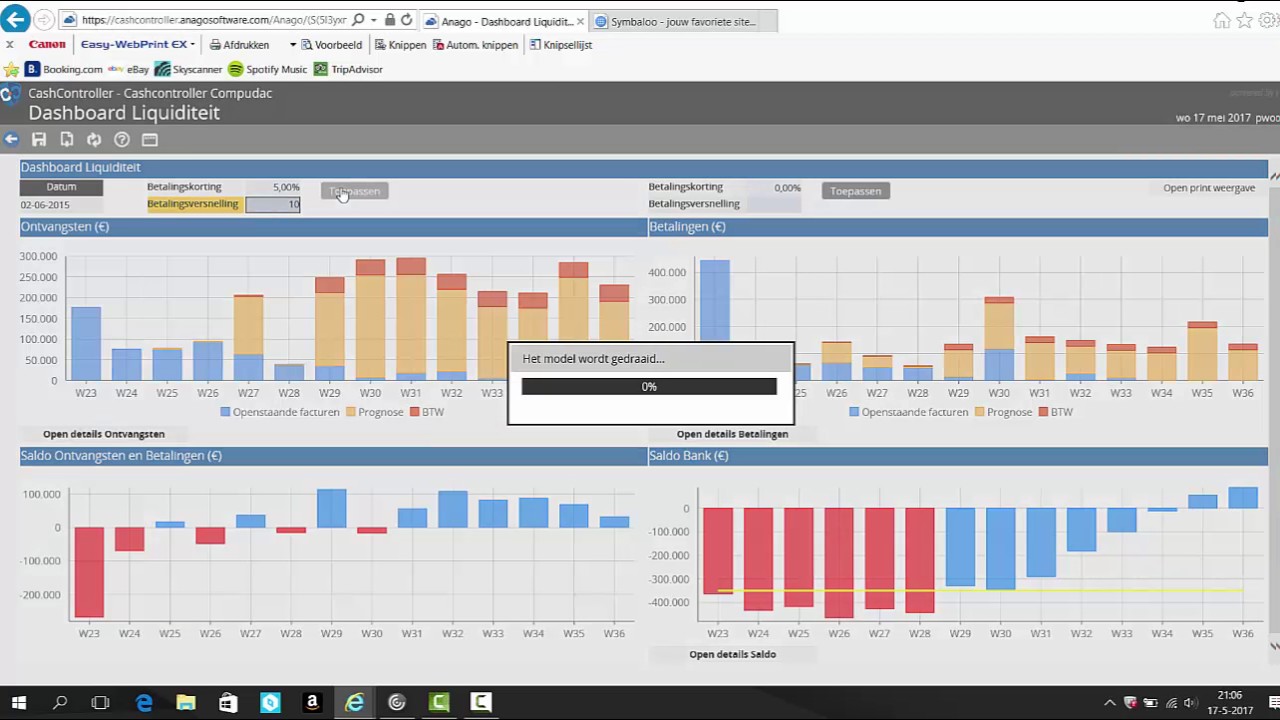Save using the floppy disk toolbar icon
The height and width of the screenshot is (720, 1280).
coord(39,140)
